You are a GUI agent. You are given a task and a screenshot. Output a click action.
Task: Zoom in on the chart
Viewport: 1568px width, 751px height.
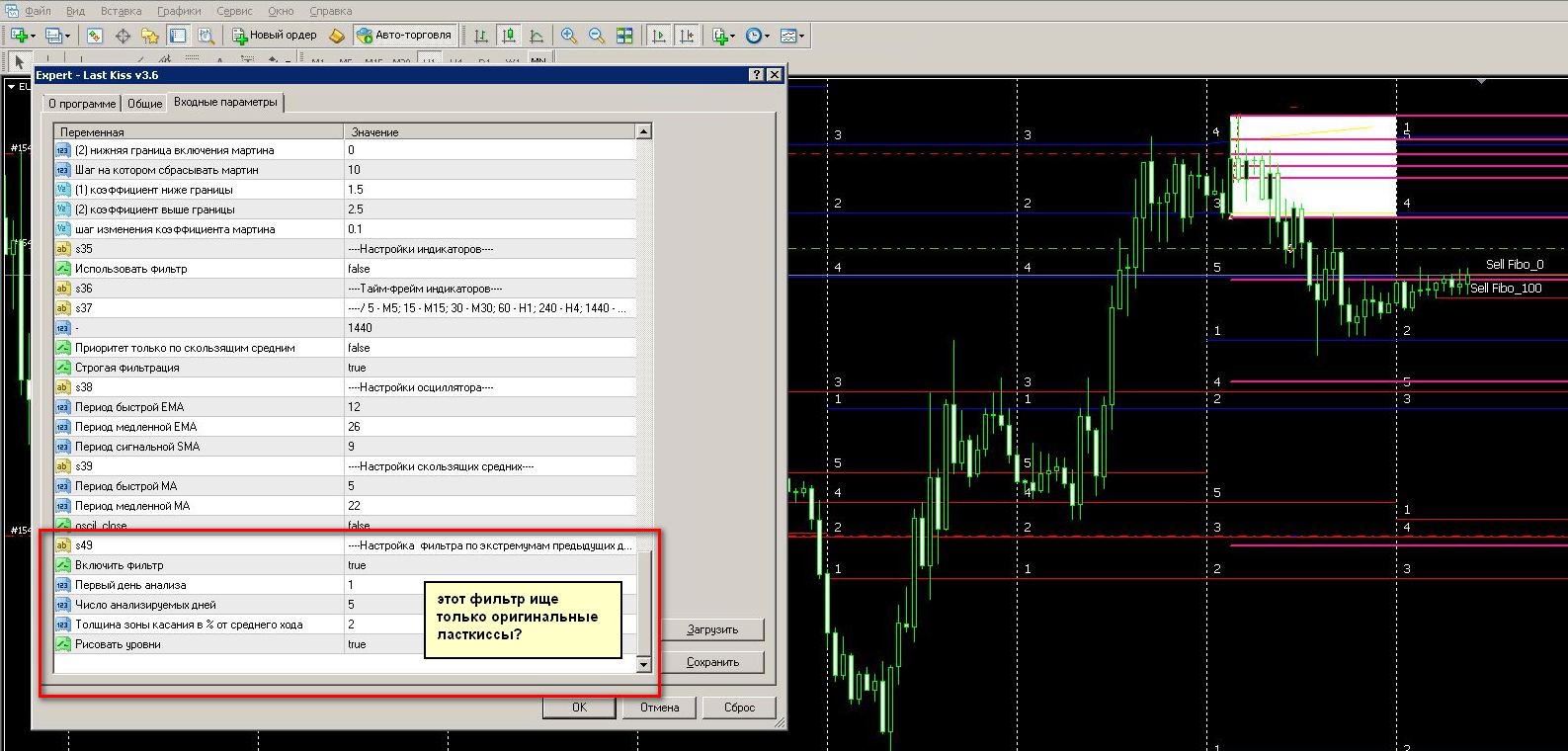(569, 36)
